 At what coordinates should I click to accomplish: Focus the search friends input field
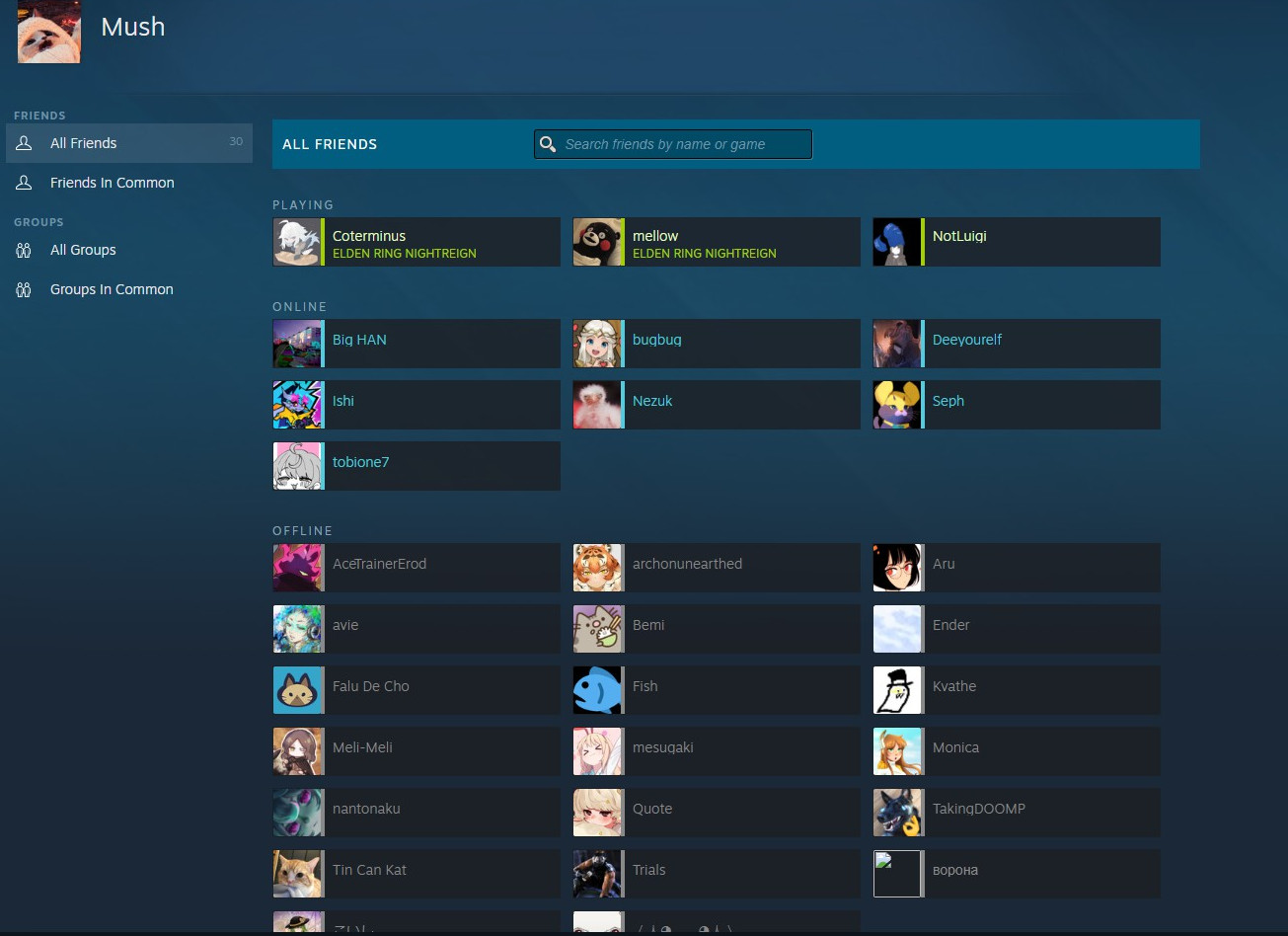673,144
